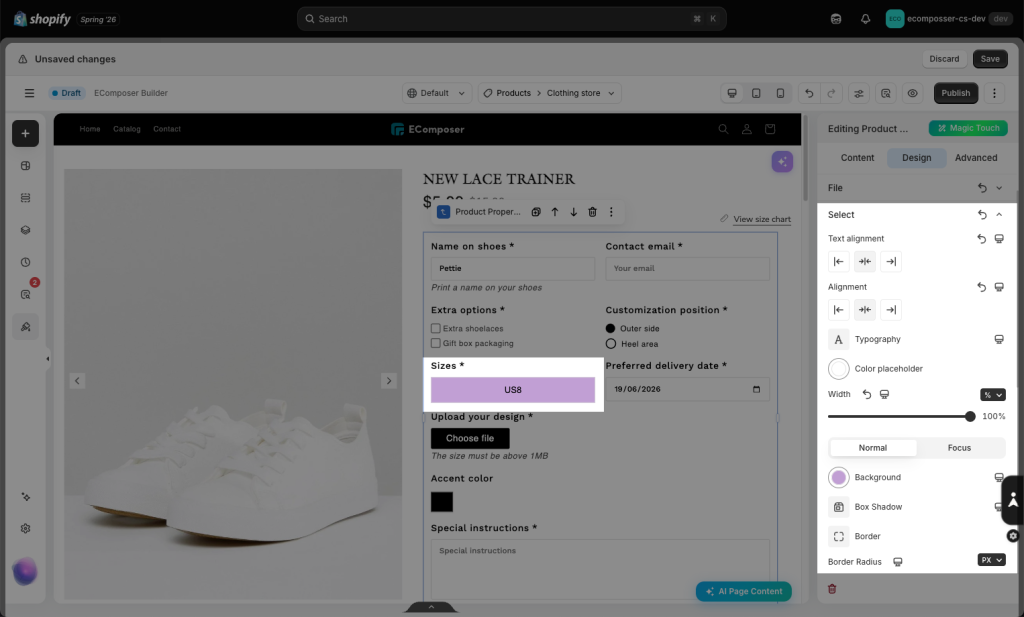Set Alignment to center
Viewport: 1024px width, 617px height.
[865, 309]
